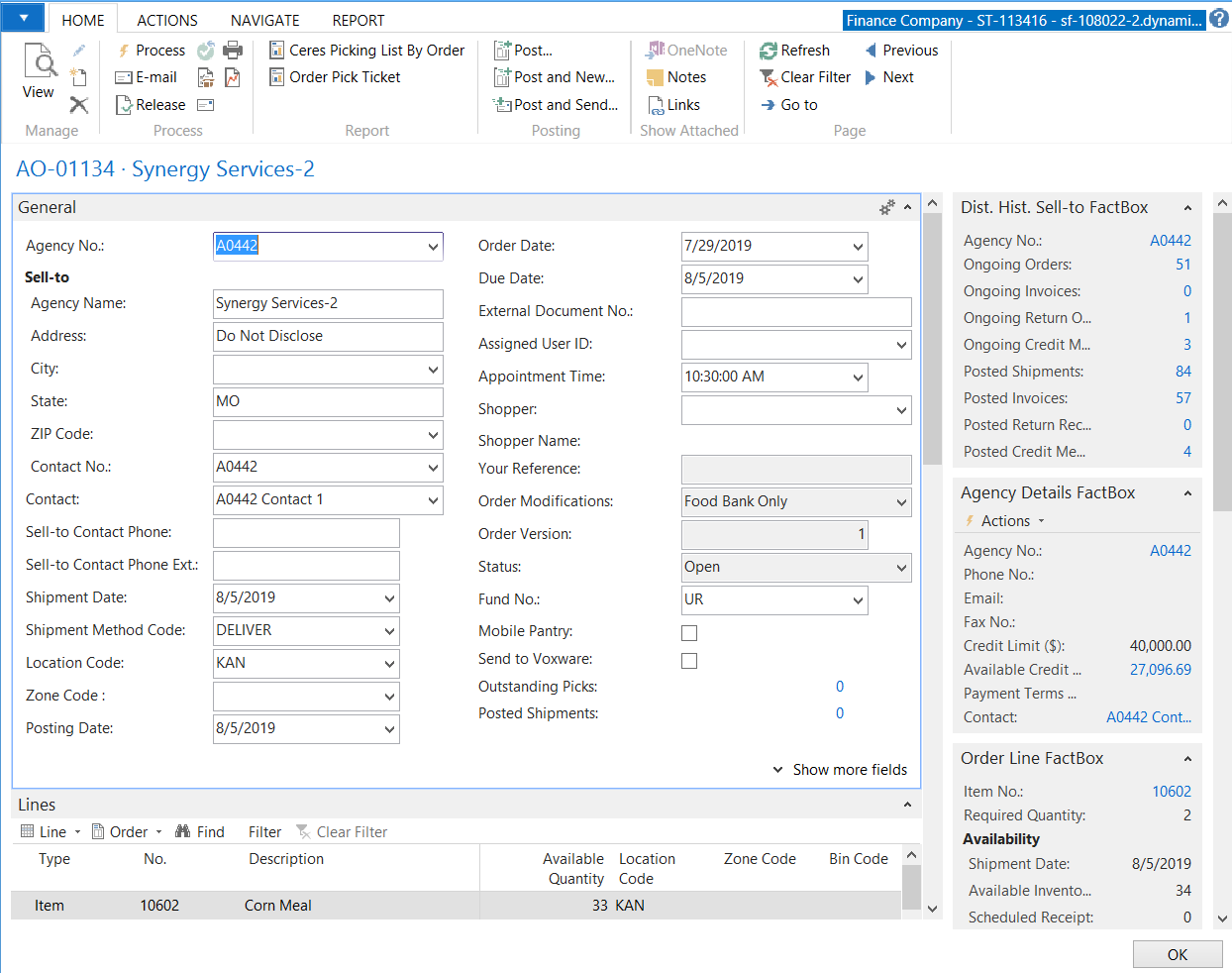Open the NAVIGATE ribbon tab
Image resolution: width=1232 pixels, height=973 pixels.
coord(264,20)
